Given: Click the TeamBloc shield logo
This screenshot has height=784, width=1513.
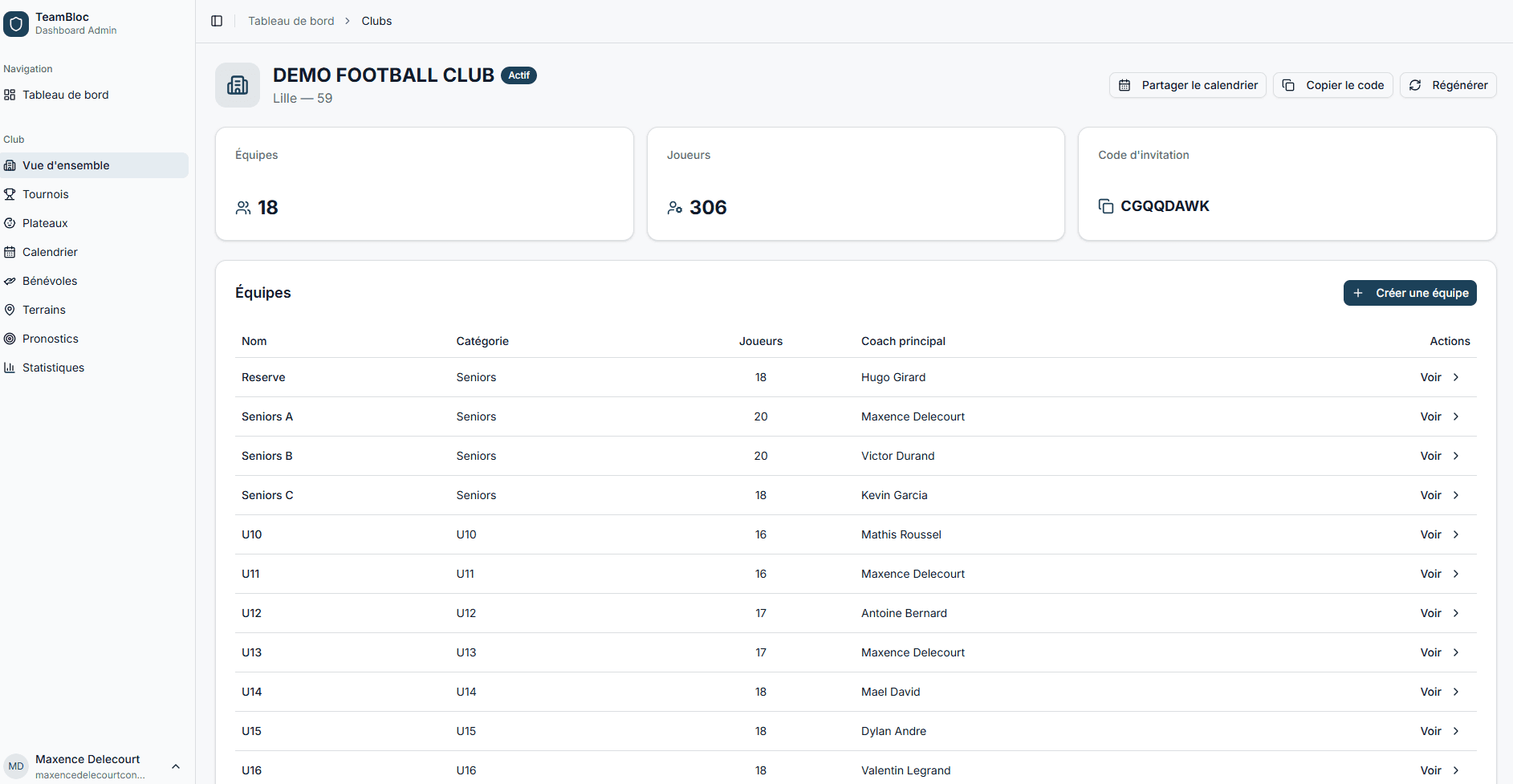Looking at the screenshot, I should click(x=16, y=24).
